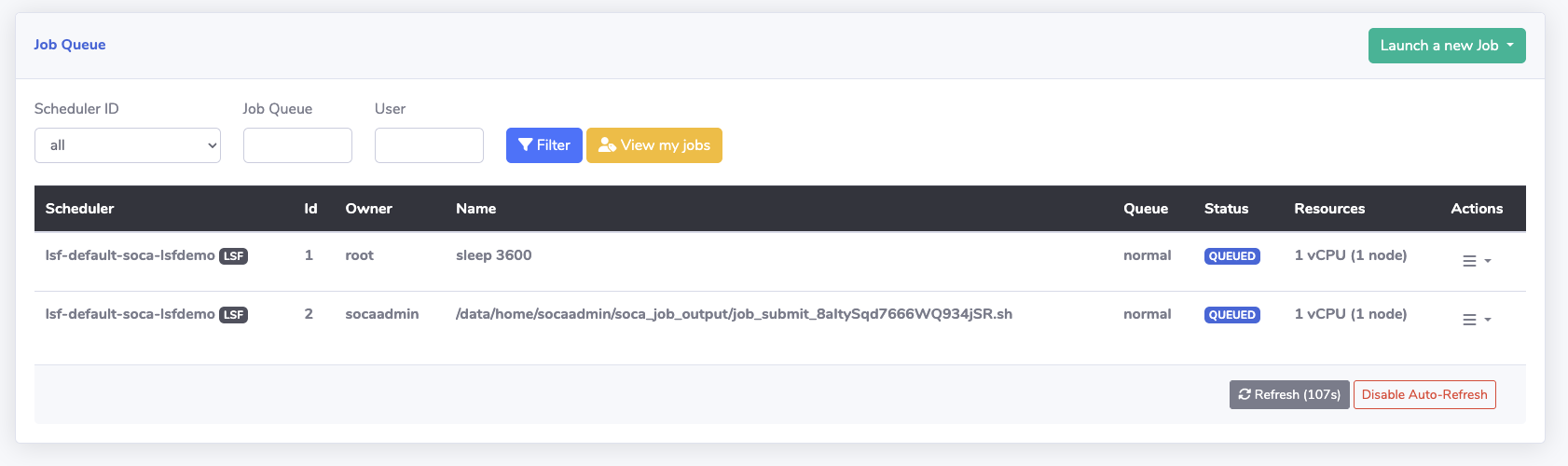This screenshot has height=466, width=1568.
Task: Click the Owner column header
Action: (x=368, y=209)
